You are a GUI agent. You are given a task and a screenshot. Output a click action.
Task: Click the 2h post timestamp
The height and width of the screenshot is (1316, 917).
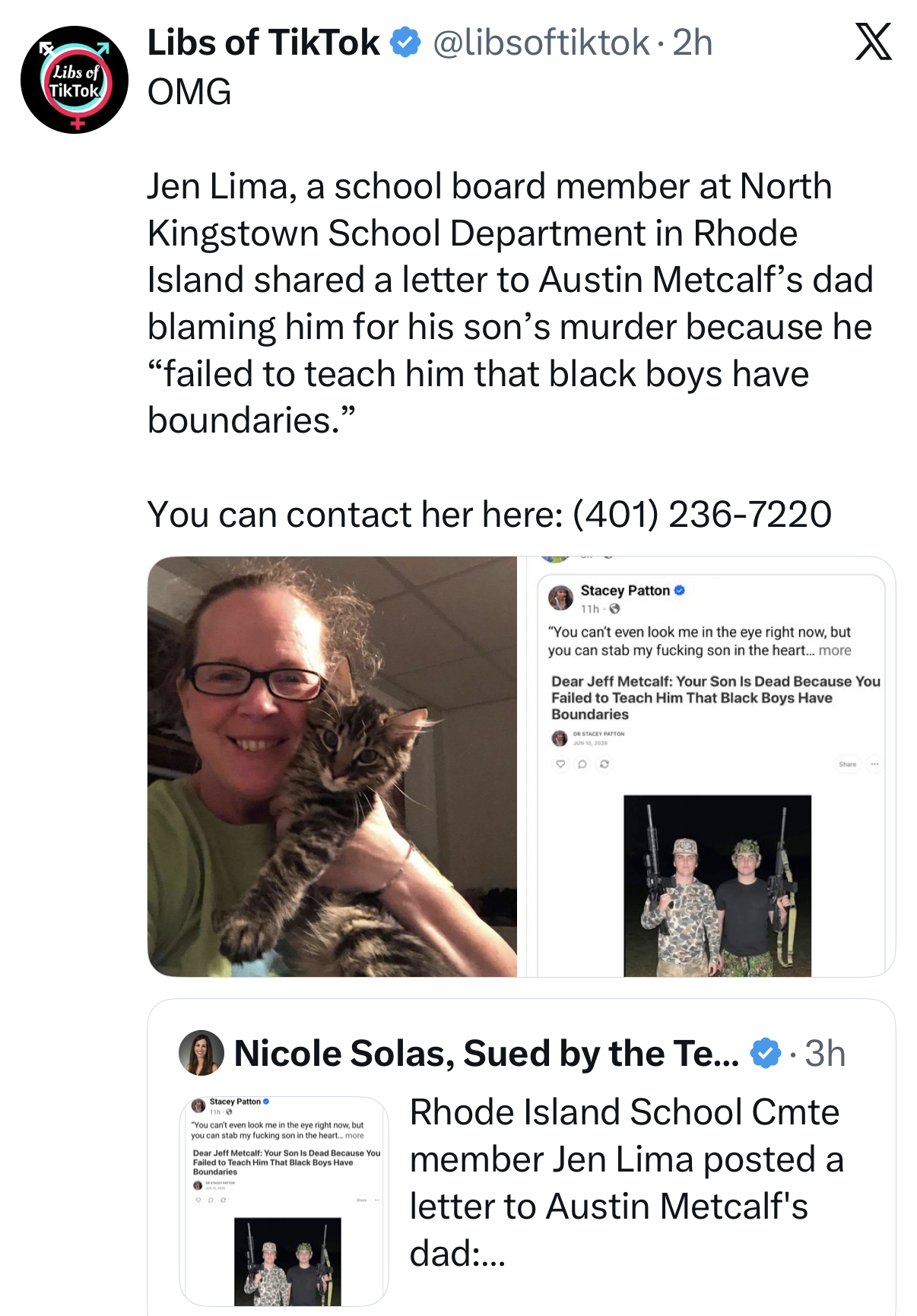tap(693, 43)
